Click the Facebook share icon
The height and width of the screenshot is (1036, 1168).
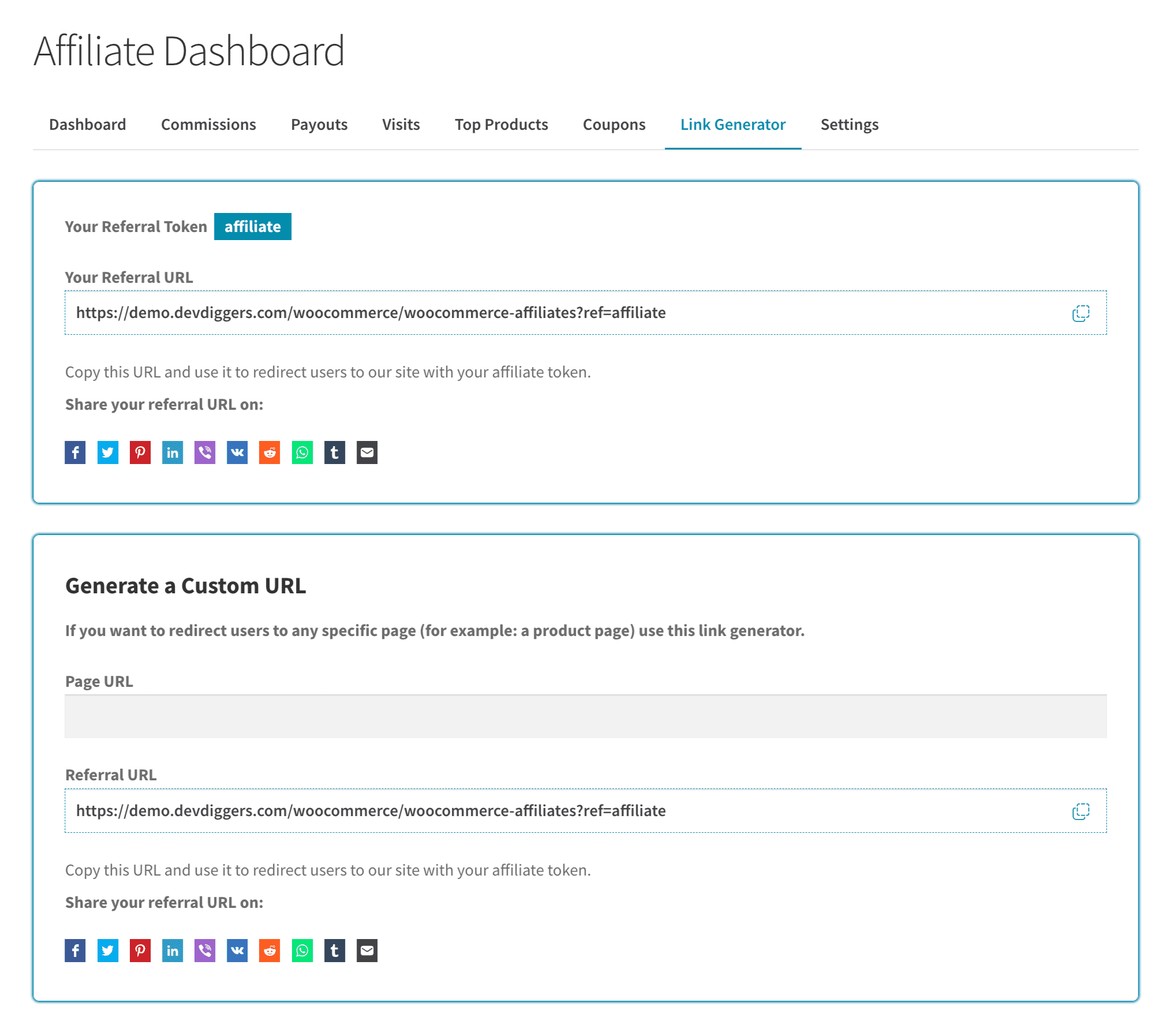75,452
